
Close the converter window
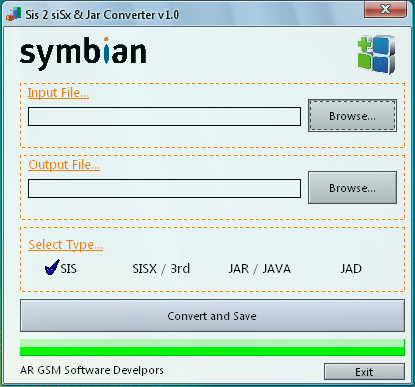coord(385,9)
